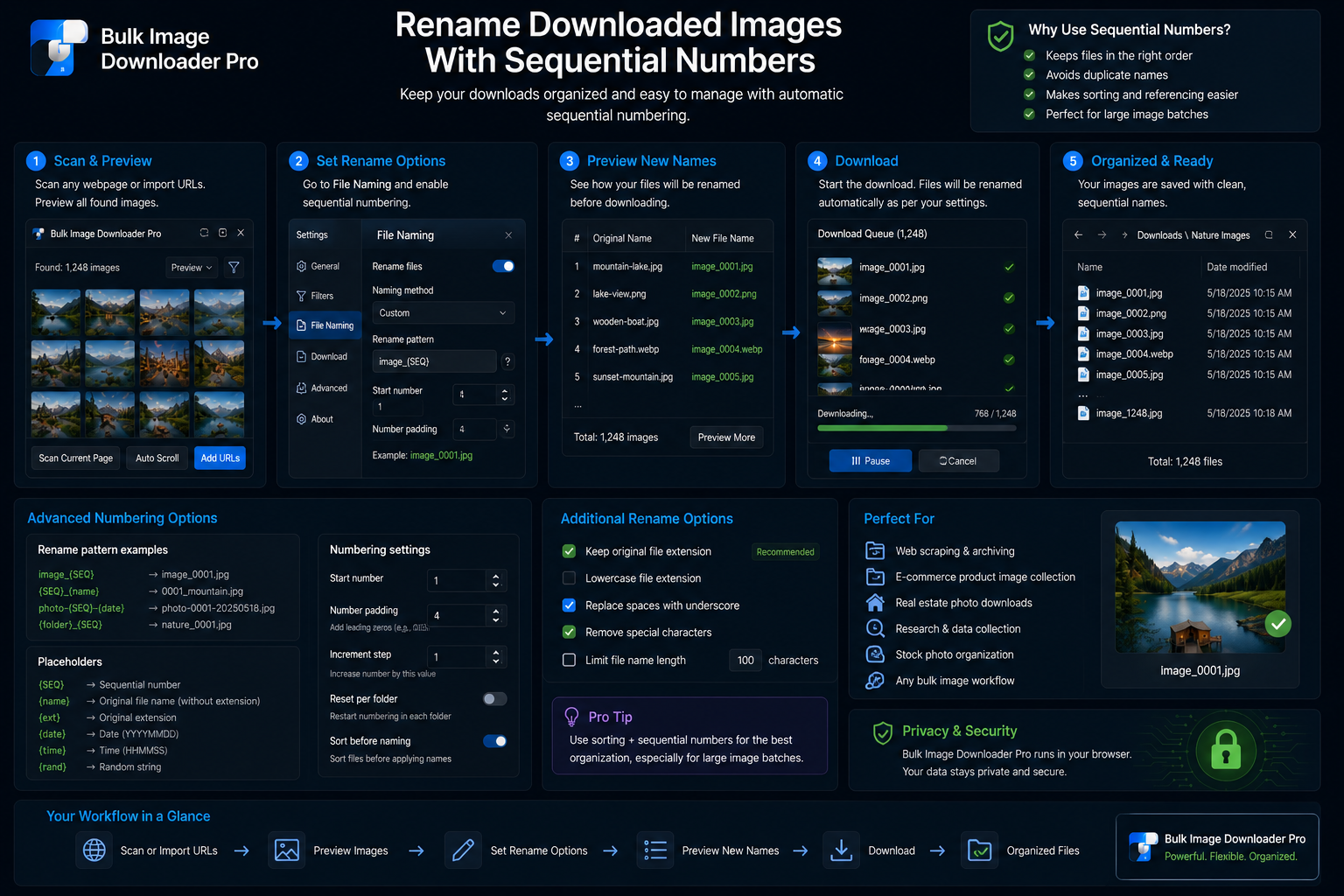Viewport: 1344px width, 896px height.
Task: Adjust the Number padding stepper in File Naming
Action: pos(507,429)
